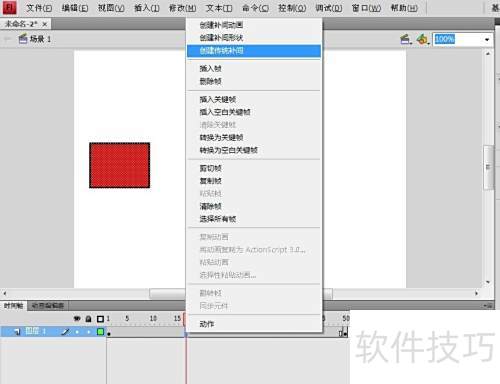This screenshot has width=500, height=384.
Task: Open the 视图(V) menu
Action: (x=111, y=8)
